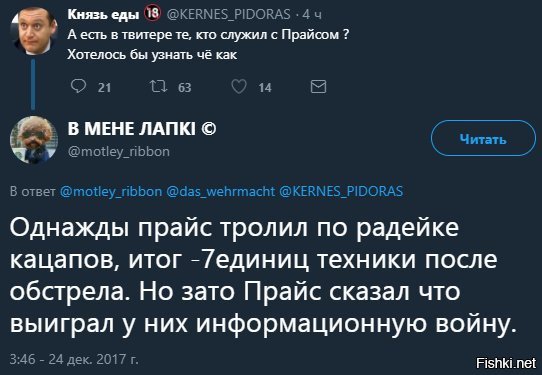Follow the @das_wehrmacht mention link

click(221, 191)
